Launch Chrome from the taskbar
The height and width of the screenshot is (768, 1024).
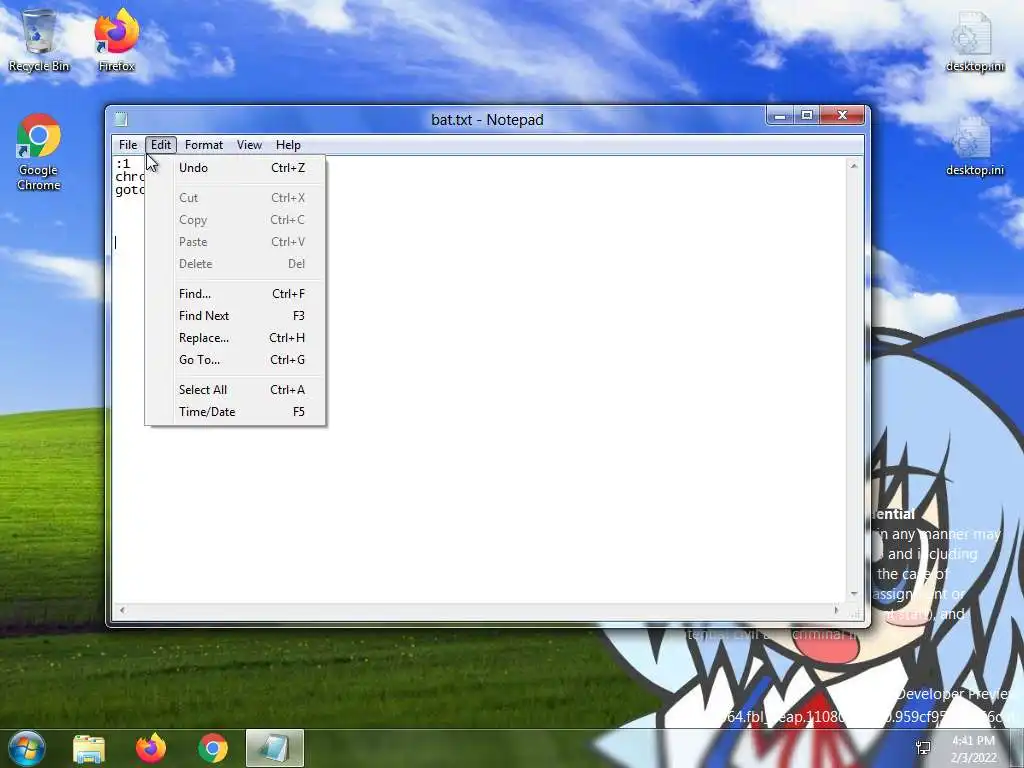click(x=213, y=748)
